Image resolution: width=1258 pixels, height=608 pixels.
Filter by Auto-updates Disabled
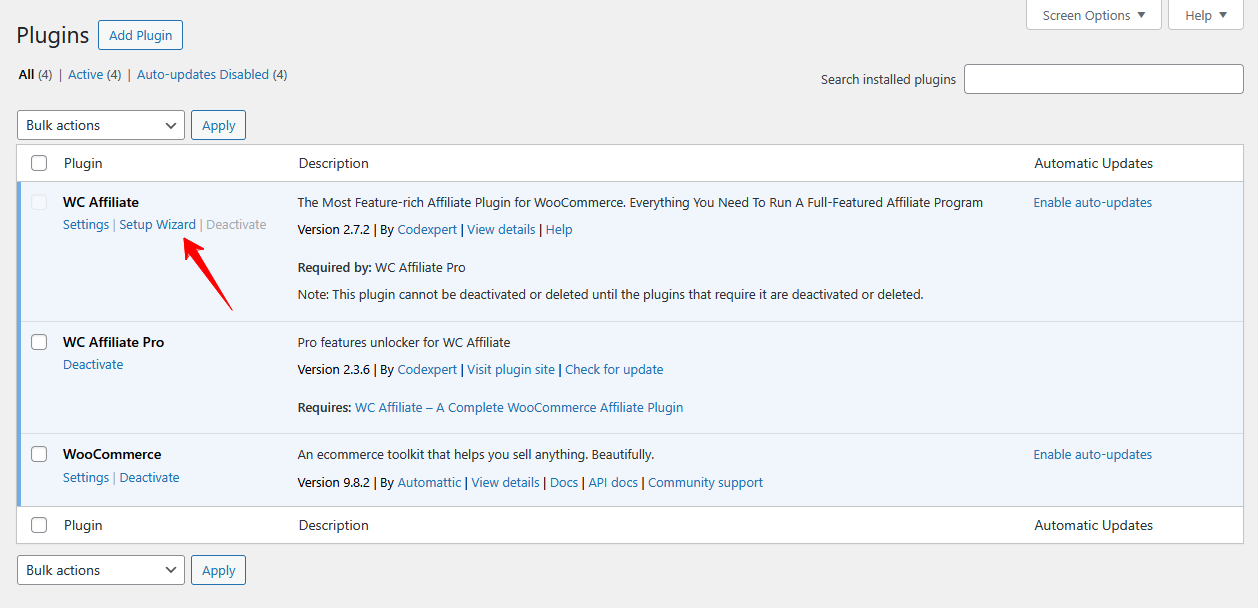pos(203,75)
